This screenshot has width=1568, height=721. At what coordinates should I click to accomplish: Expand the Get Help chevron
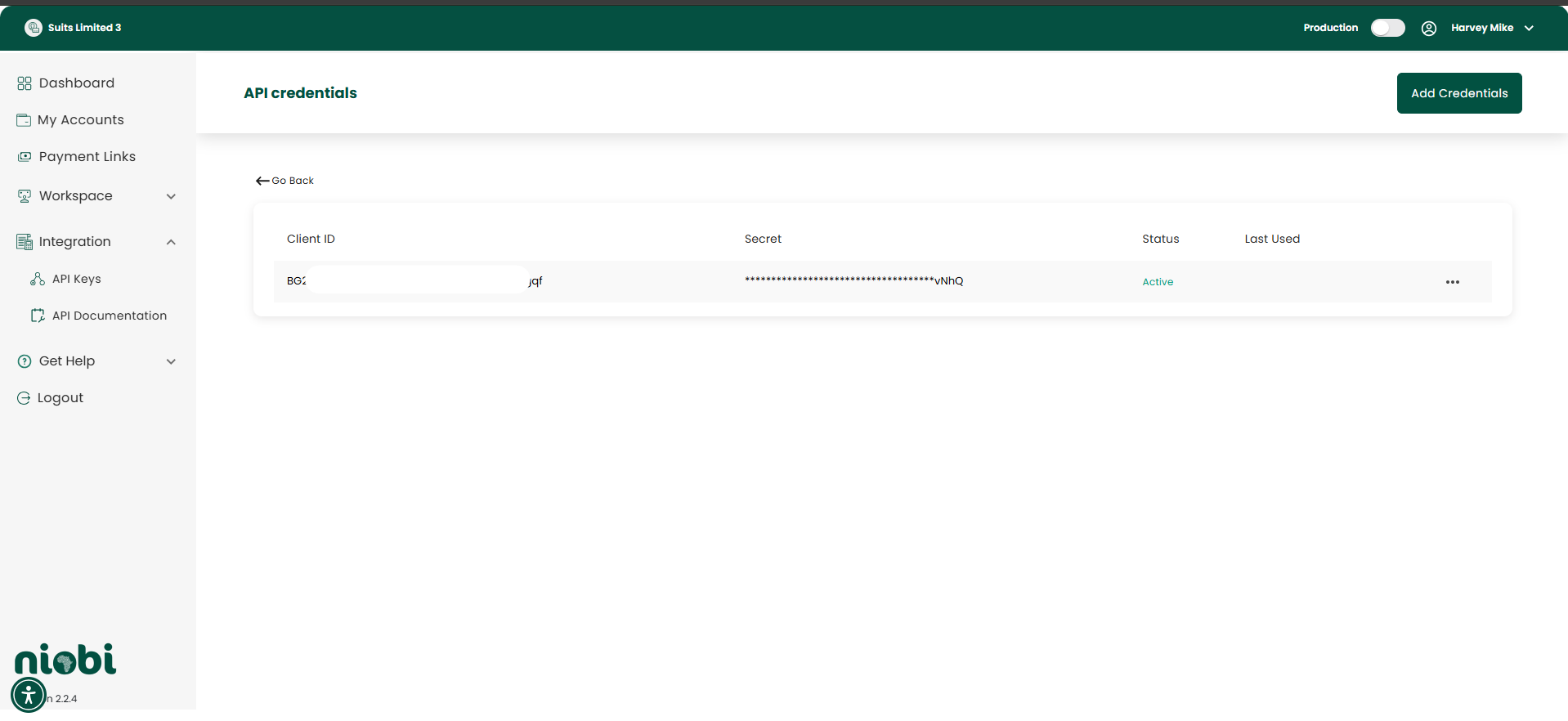coord(171,361)
